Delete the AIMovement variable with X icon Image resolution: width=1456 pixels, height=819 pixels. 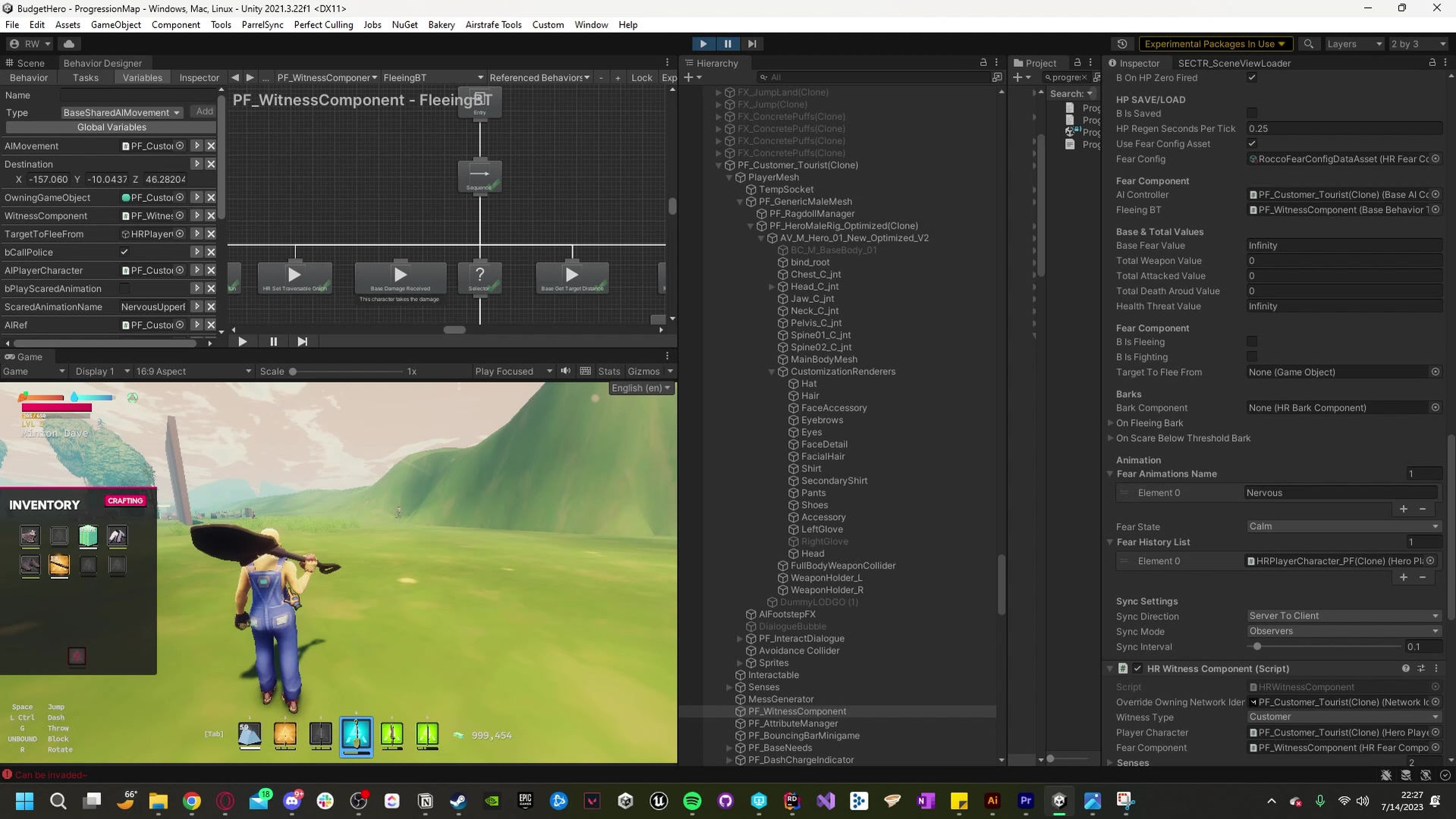pos(211,146)
